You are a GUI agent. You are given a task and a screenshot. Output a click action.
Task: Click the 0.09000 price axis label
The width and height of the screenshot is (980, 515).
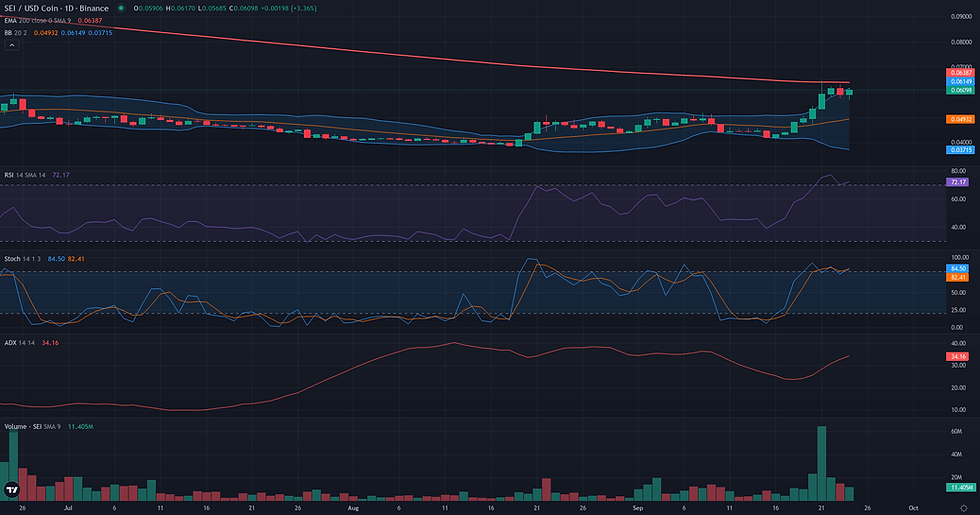point(961,17)
